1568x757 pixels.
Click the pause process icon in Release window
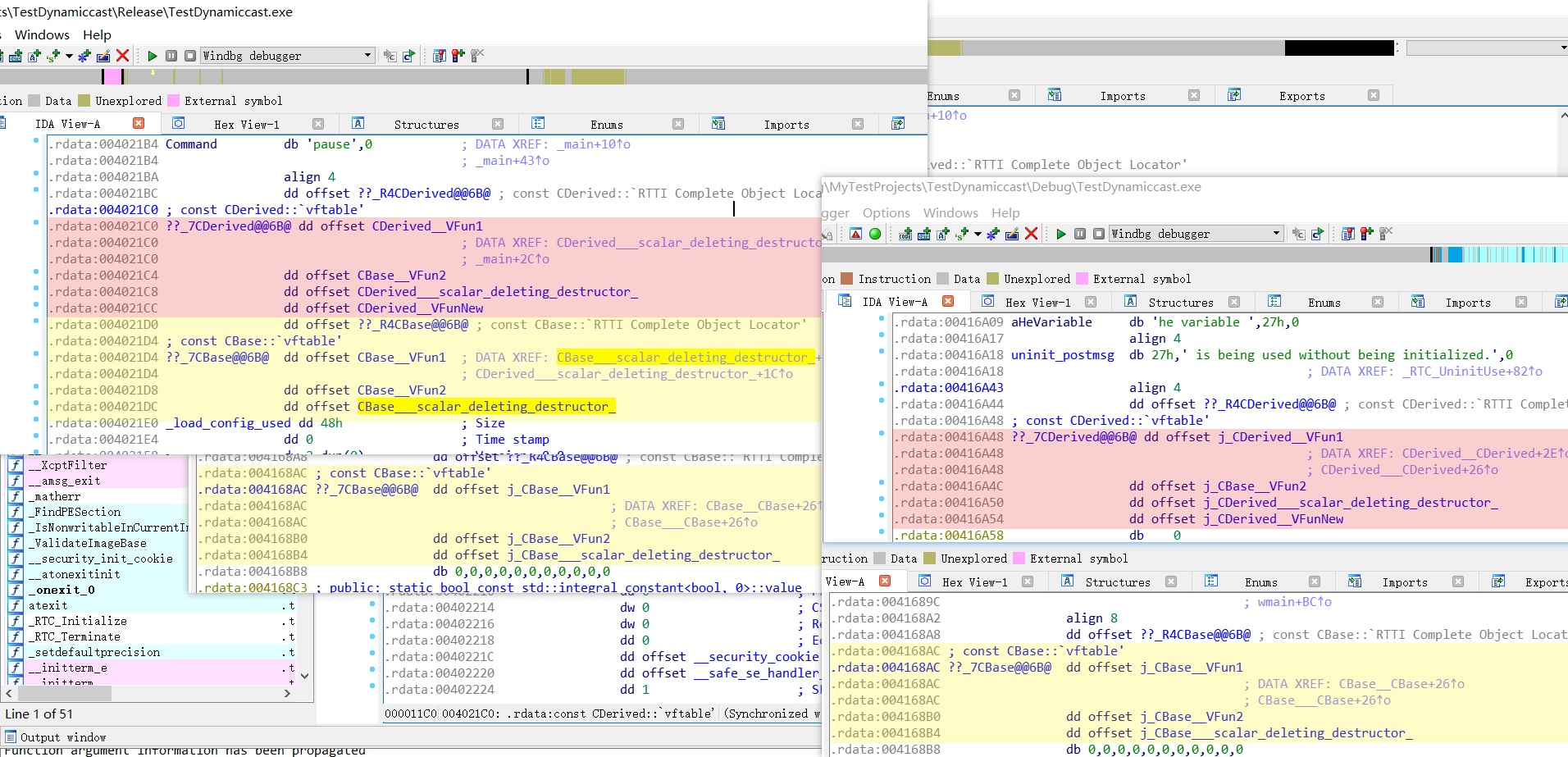pyautogui.click(x=171, y=56)
